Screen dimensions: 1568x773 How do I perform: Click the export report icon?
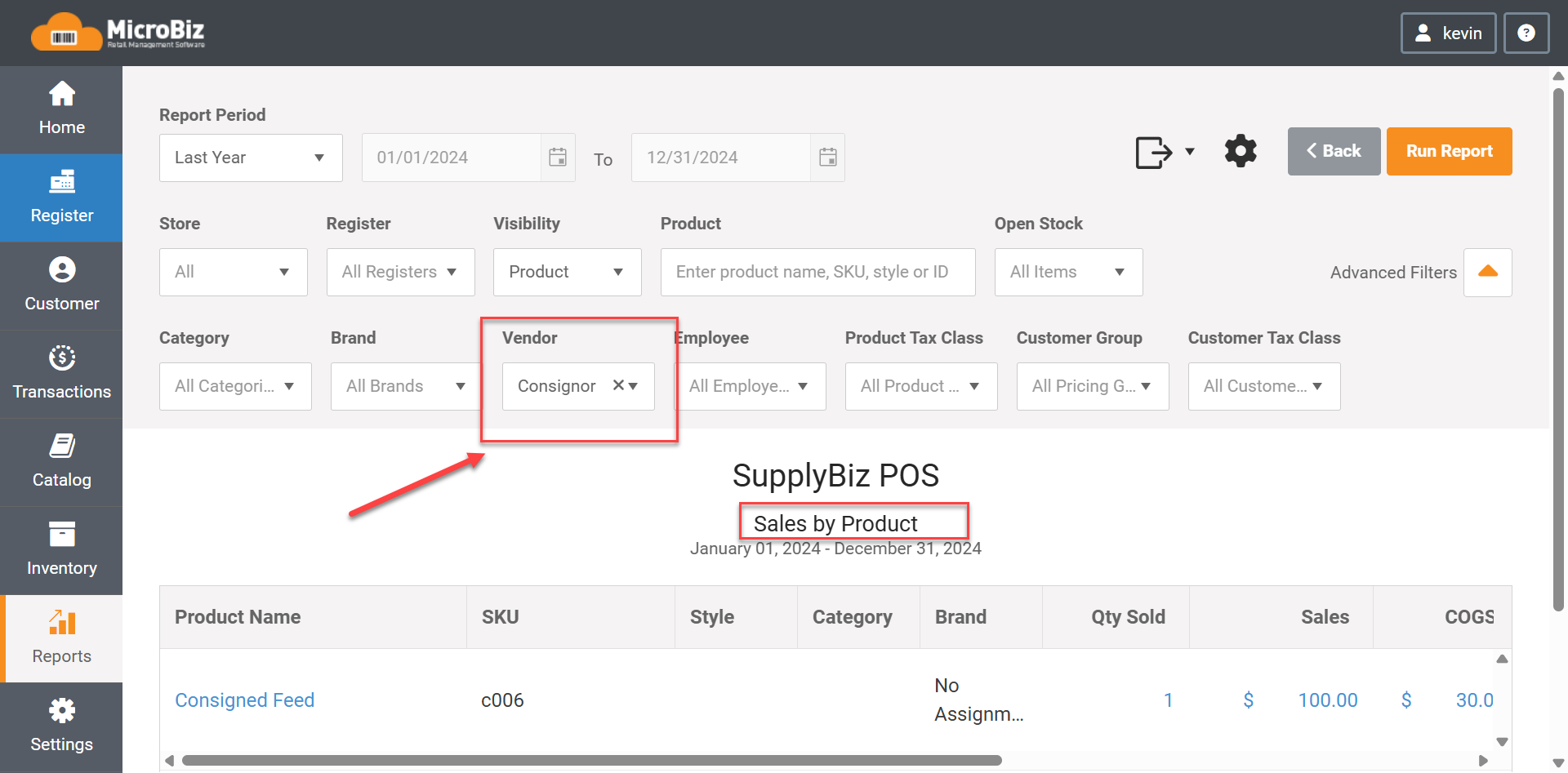[1153, 152]
